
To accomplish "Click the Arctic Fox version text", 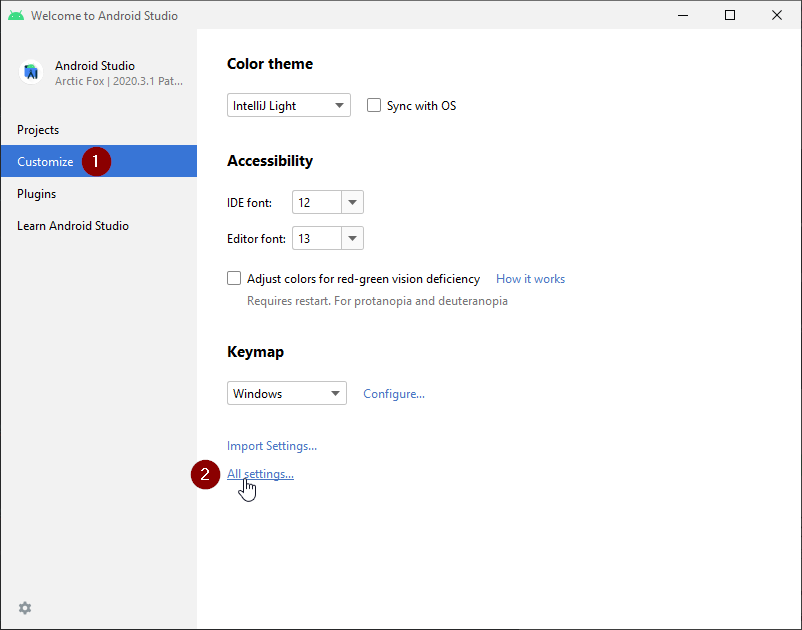I will click(119, 81).
